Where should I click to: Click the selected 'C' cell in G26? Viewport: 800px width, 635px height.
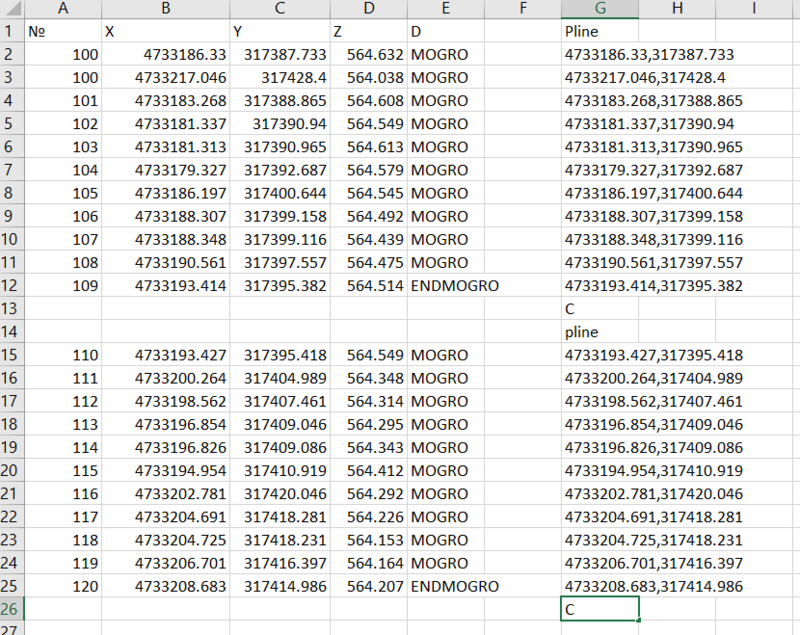[x=600, y=609]
